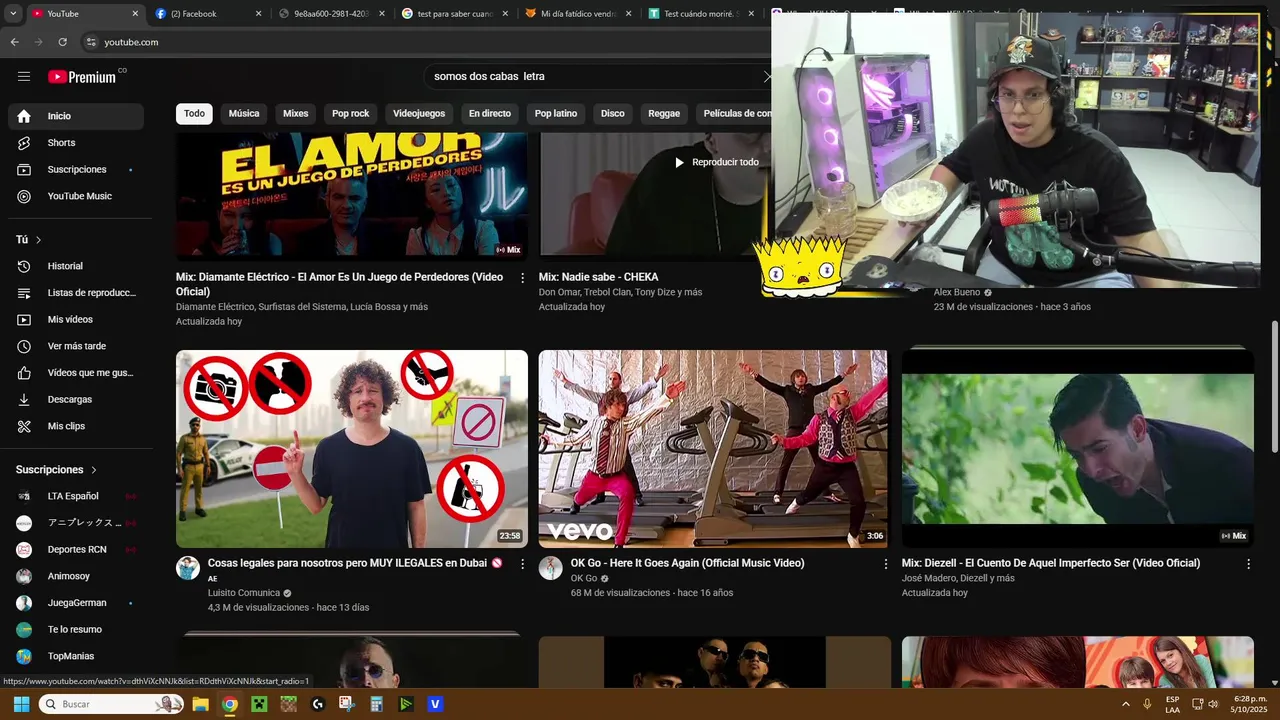Open Mis clips in the sidebar
Screen dimensions: 1280x720
pos(76,426)
